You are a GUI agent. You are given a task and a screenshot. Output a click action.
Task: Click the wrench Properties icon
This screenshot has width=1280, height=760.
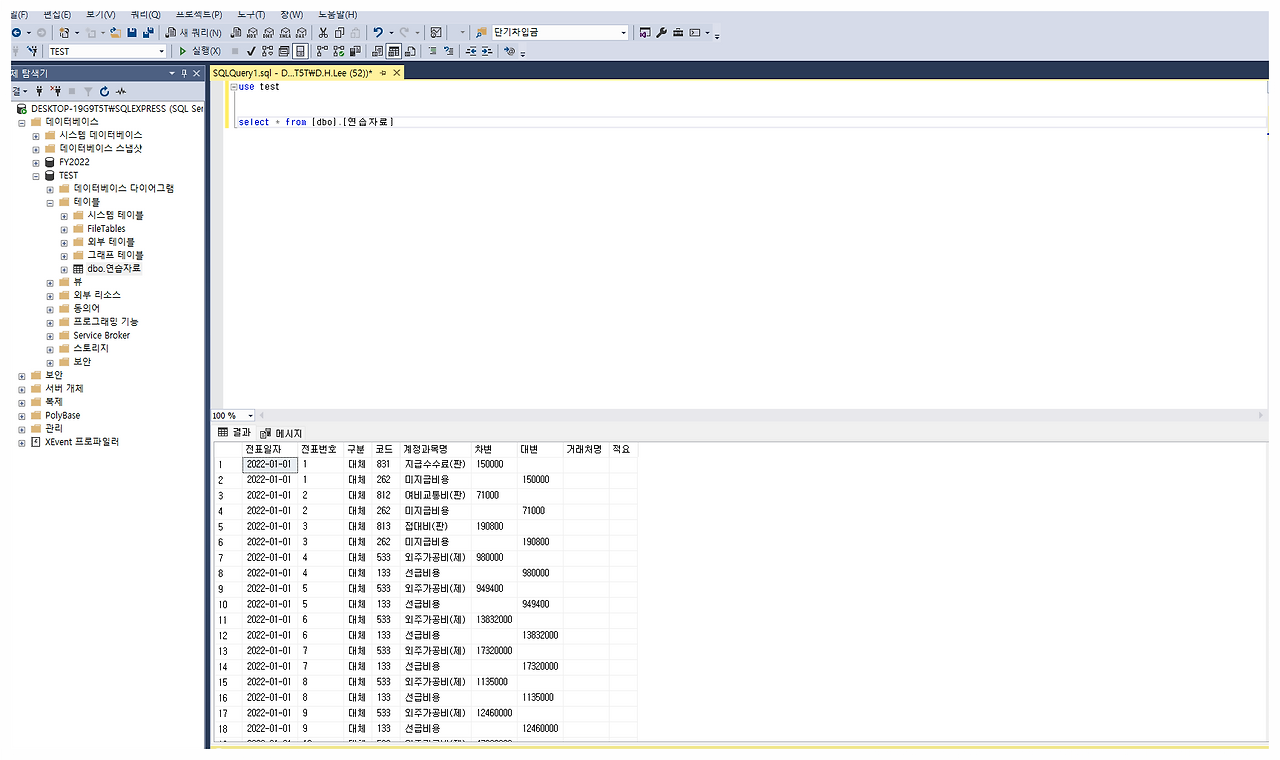pos(661,32)
